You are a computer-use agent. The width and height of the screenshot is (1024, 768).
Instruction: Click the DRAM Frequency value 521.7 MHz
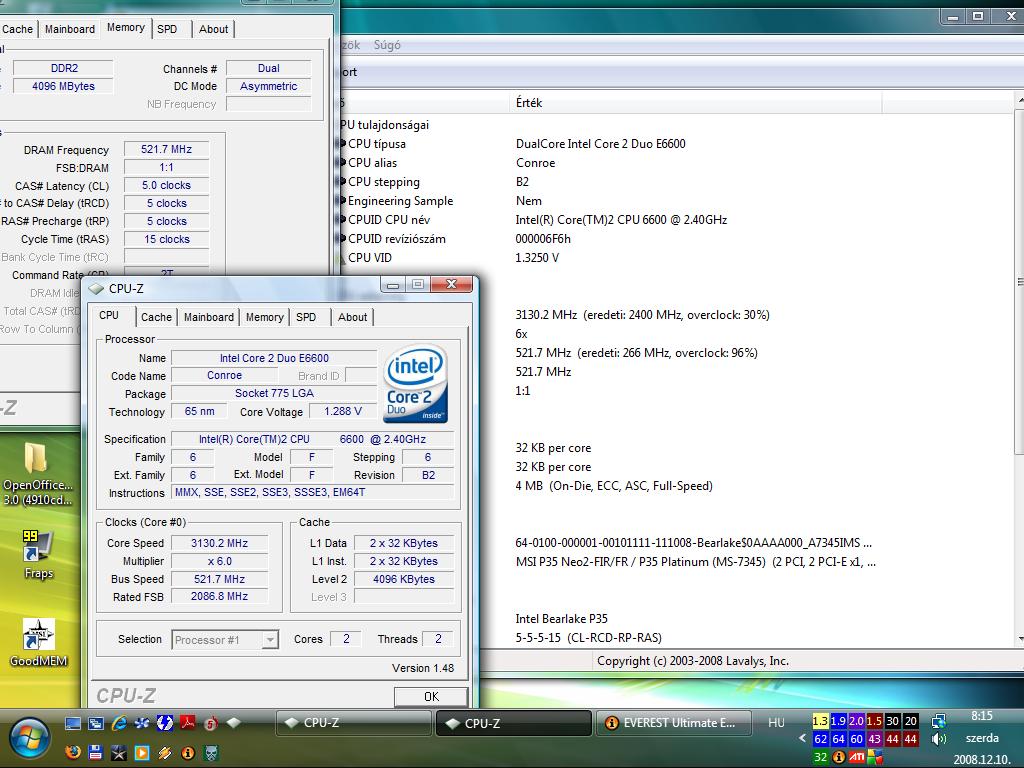tap(167, 149)
